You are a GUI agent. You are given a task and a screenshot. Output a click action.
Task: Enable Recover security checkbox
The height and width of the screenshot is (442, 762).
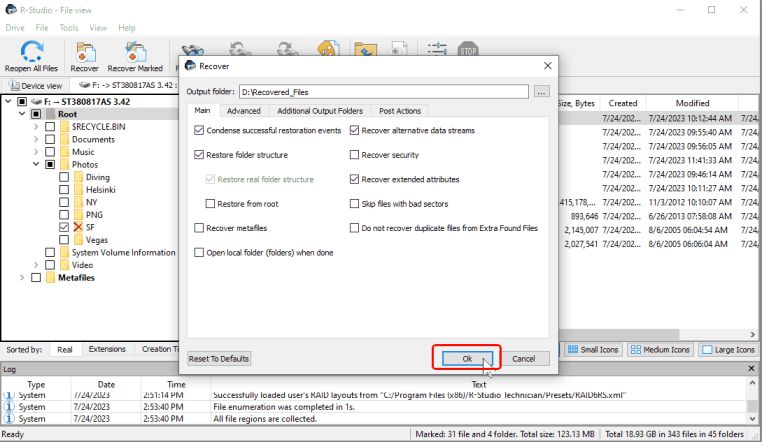(354, 154)
